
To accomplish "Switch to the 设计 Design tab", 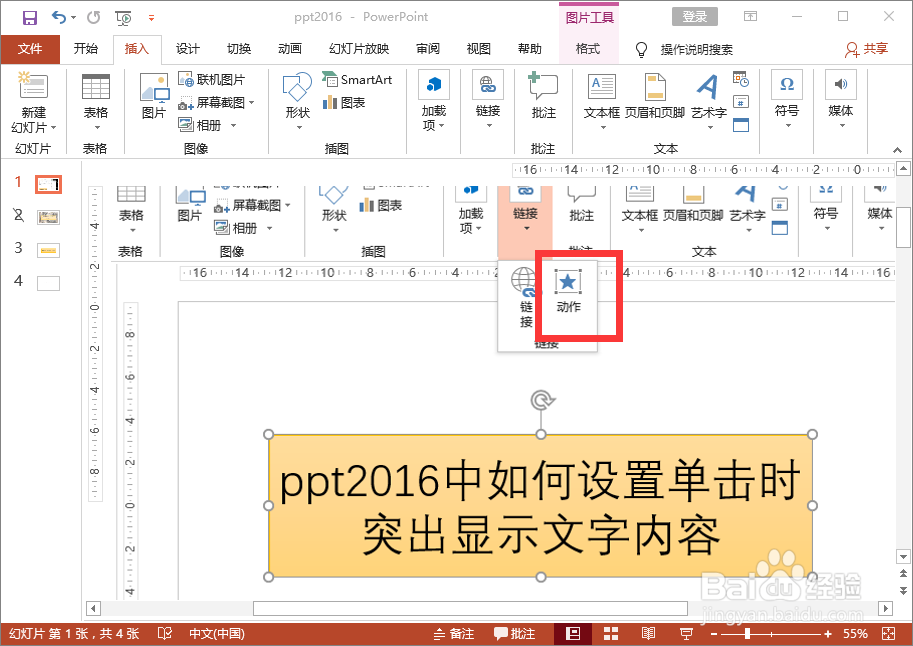I will click(x=187, y=49).
